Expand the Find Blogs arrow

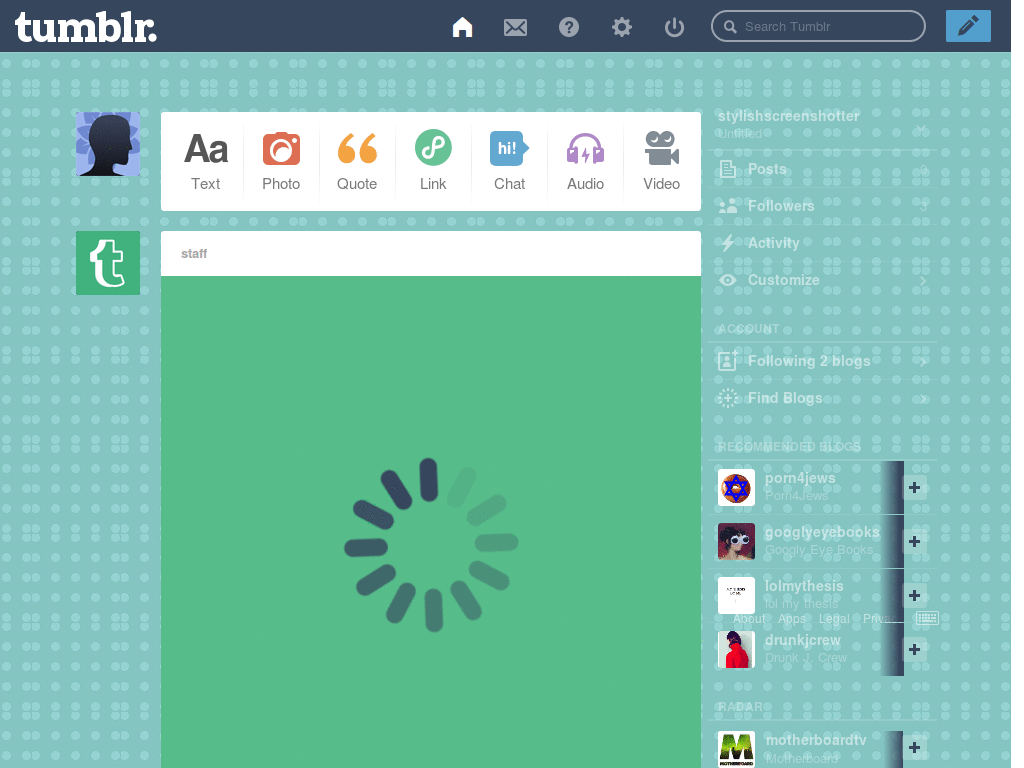click(x=923, y=398)
